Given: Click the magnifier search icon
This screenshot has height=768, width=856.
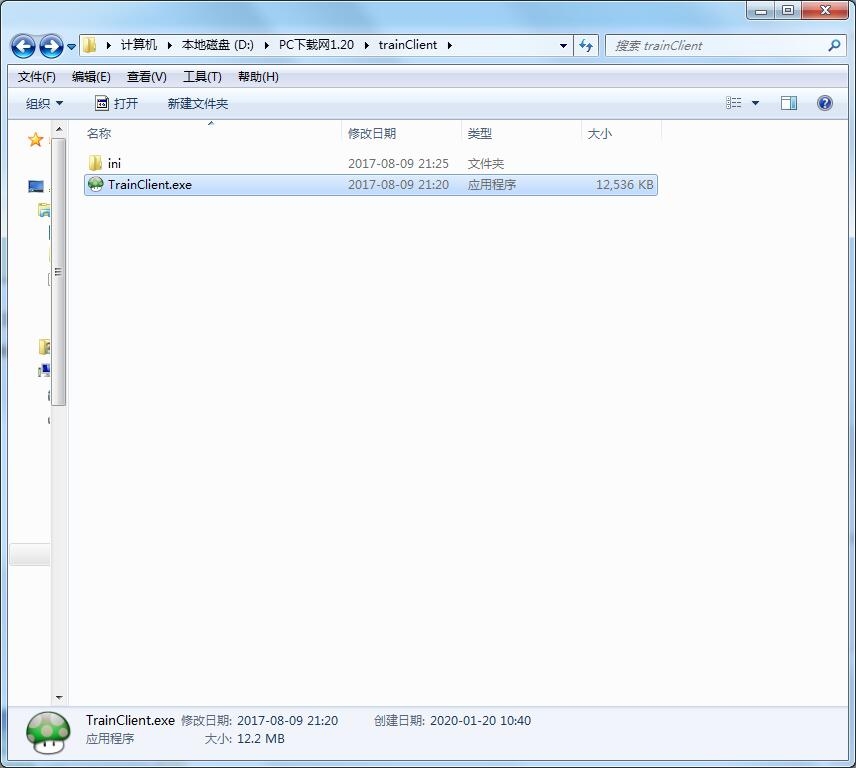Looking at the screenshot, I should click(834, 46).
